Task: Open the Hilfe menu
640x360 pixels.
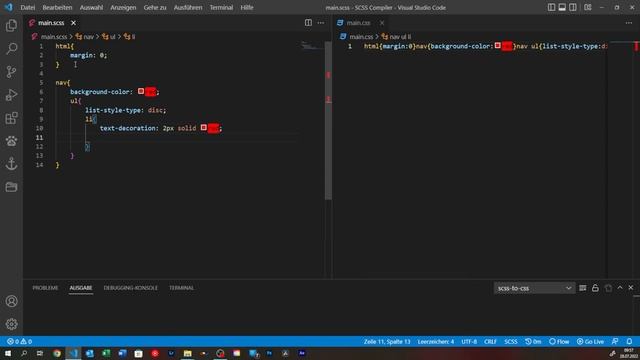Action: 247,7
